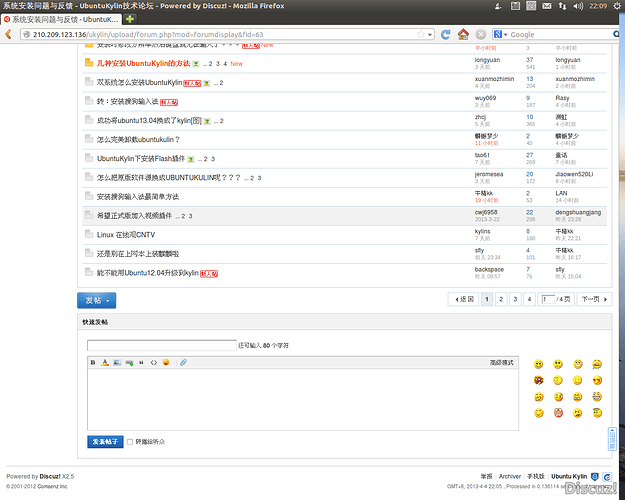The width and height of the screenshot is (625, 500).
Task: Go to page 3 of thread list
Action: coord(515,299)
